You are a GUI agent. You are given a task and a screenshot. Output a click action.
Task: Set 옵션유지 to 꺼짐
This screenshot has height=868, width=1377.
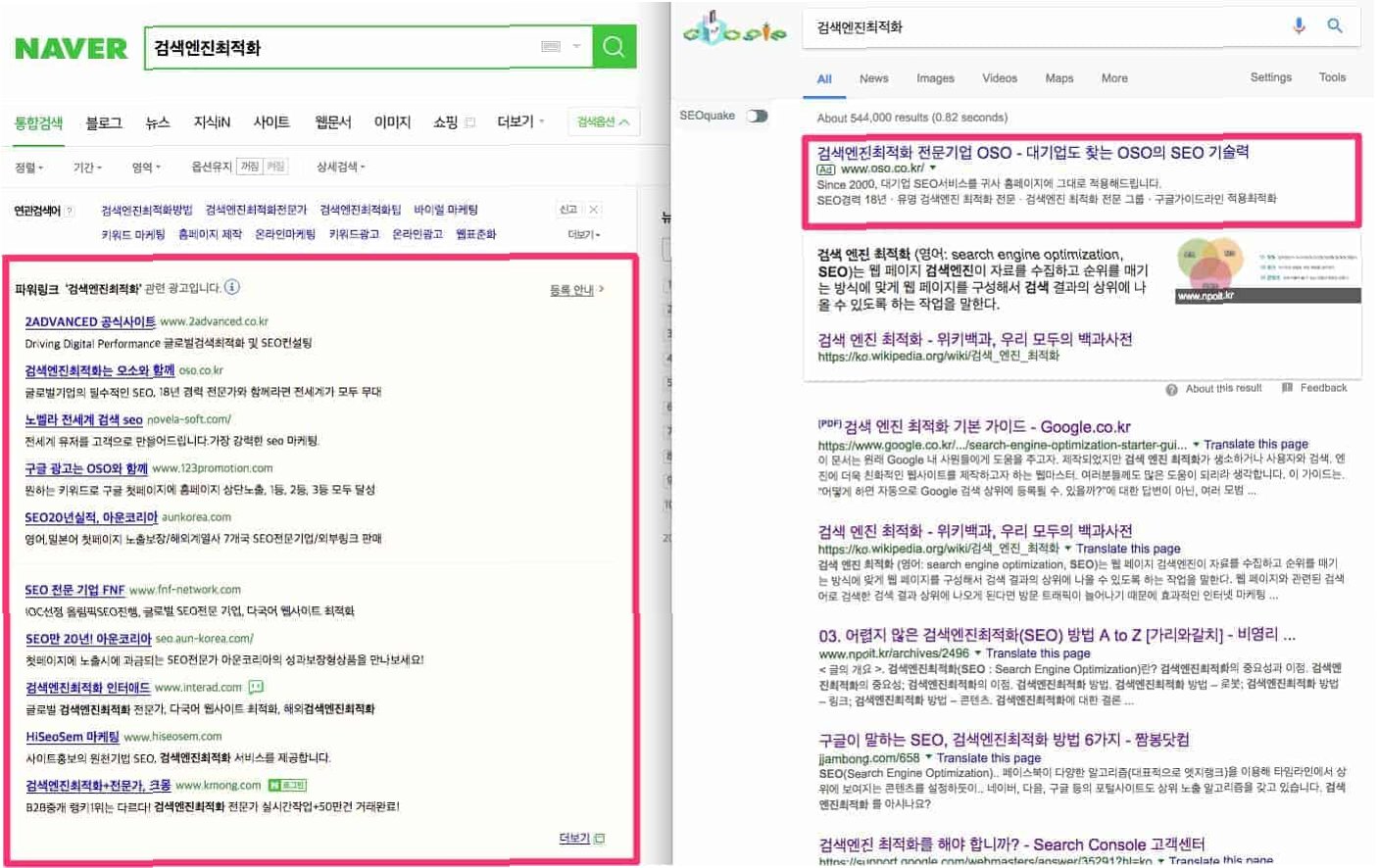click(x=250, y=167)
